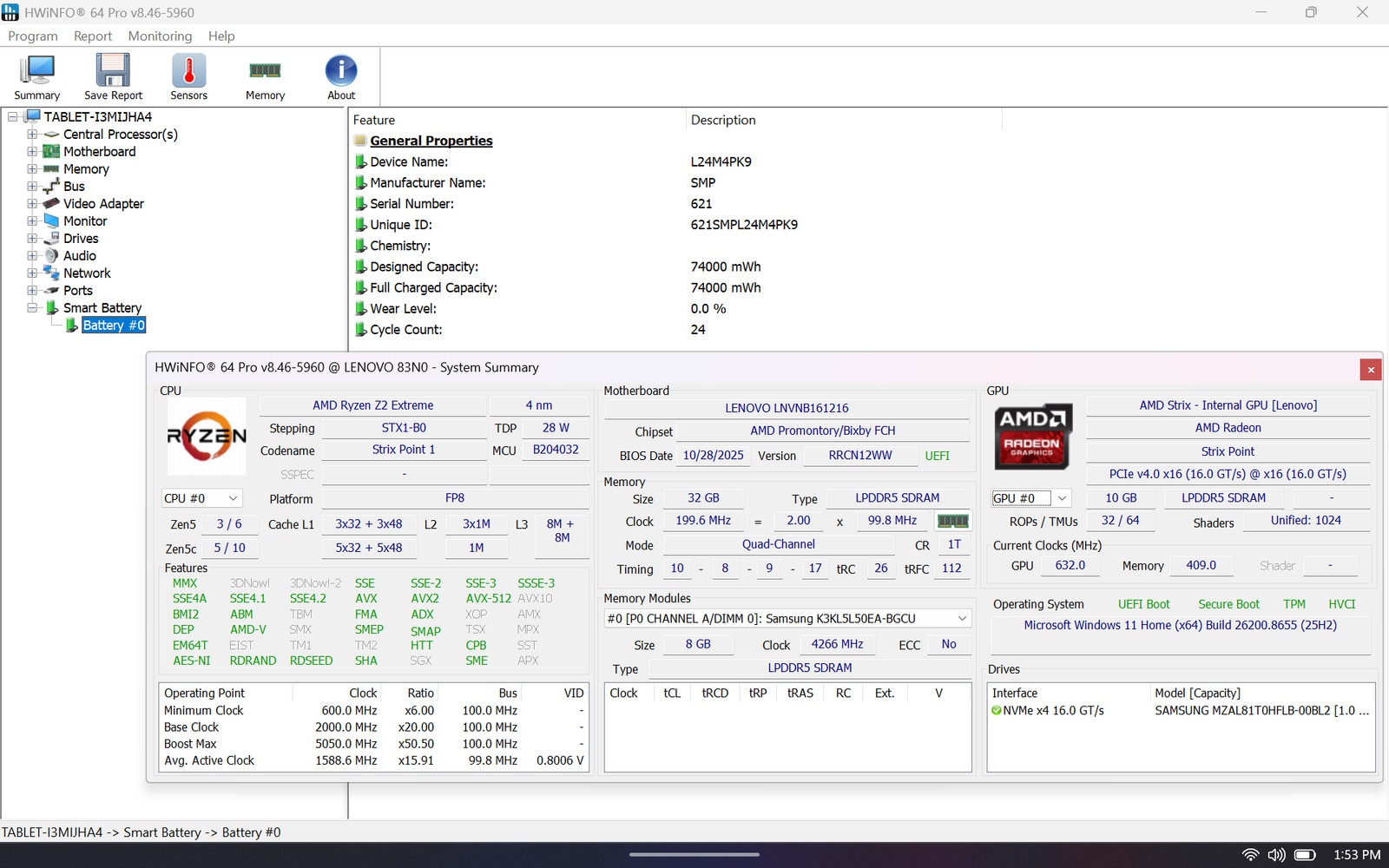Open the memory module selector dropdown
The image size is (1389, 868).
[787, 619]
